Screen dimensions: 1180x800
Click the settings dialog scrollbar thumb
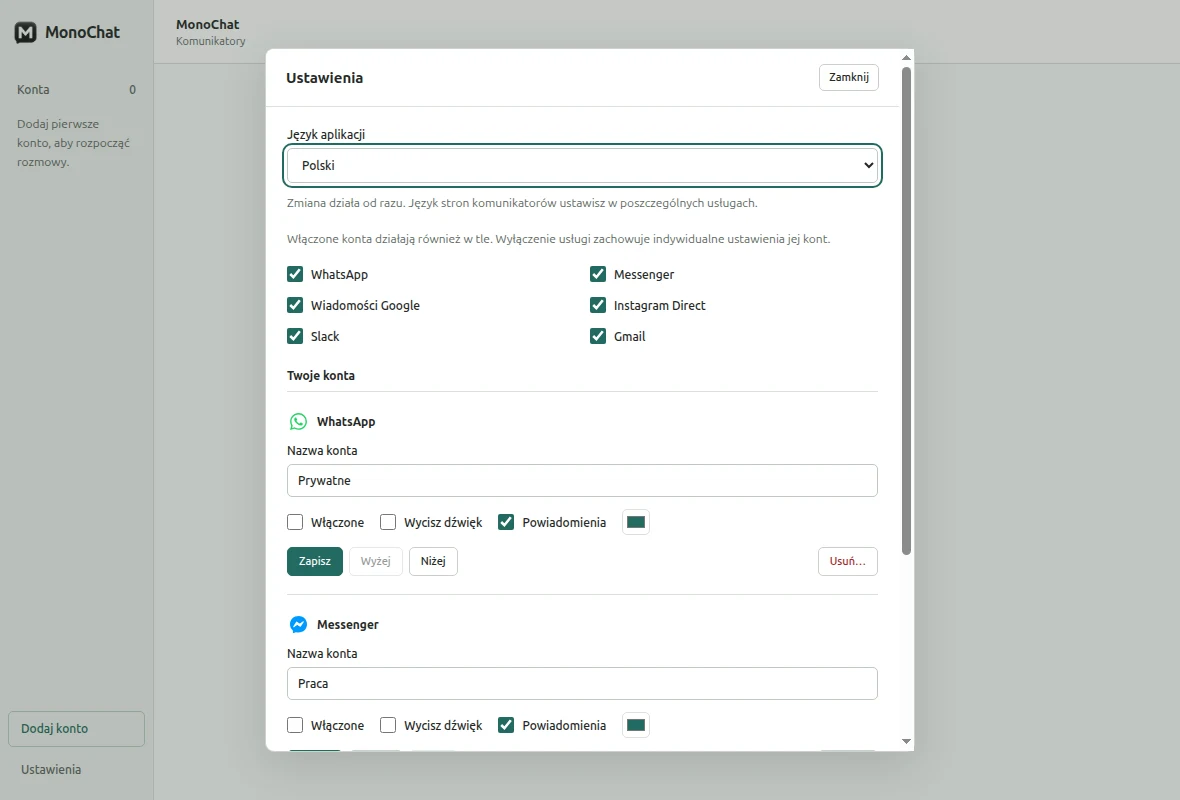click(x=906, y=311)
